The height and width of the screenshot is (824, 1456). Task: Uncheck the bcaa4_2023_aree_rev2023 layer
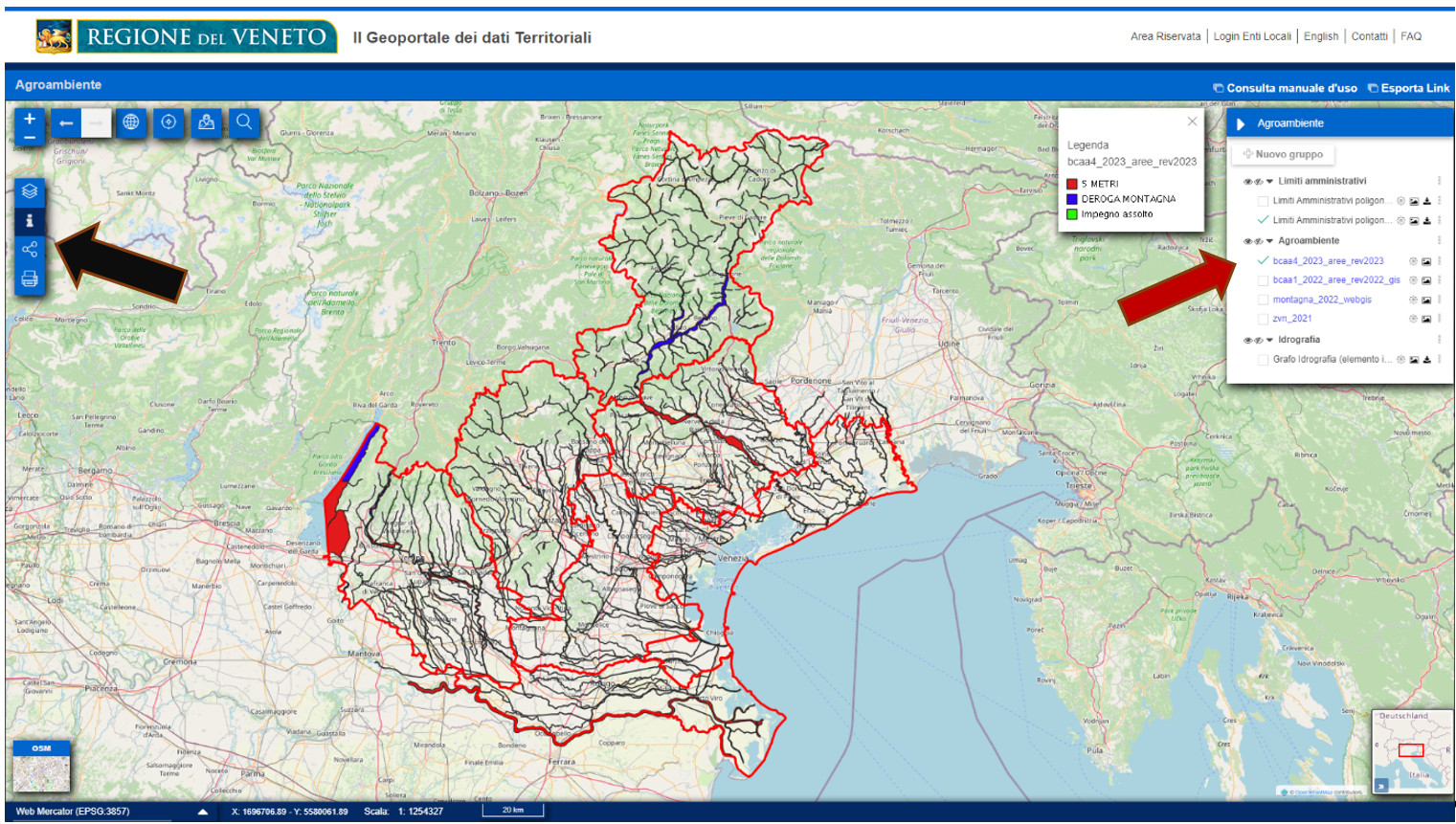click(x=1263, y=260)
